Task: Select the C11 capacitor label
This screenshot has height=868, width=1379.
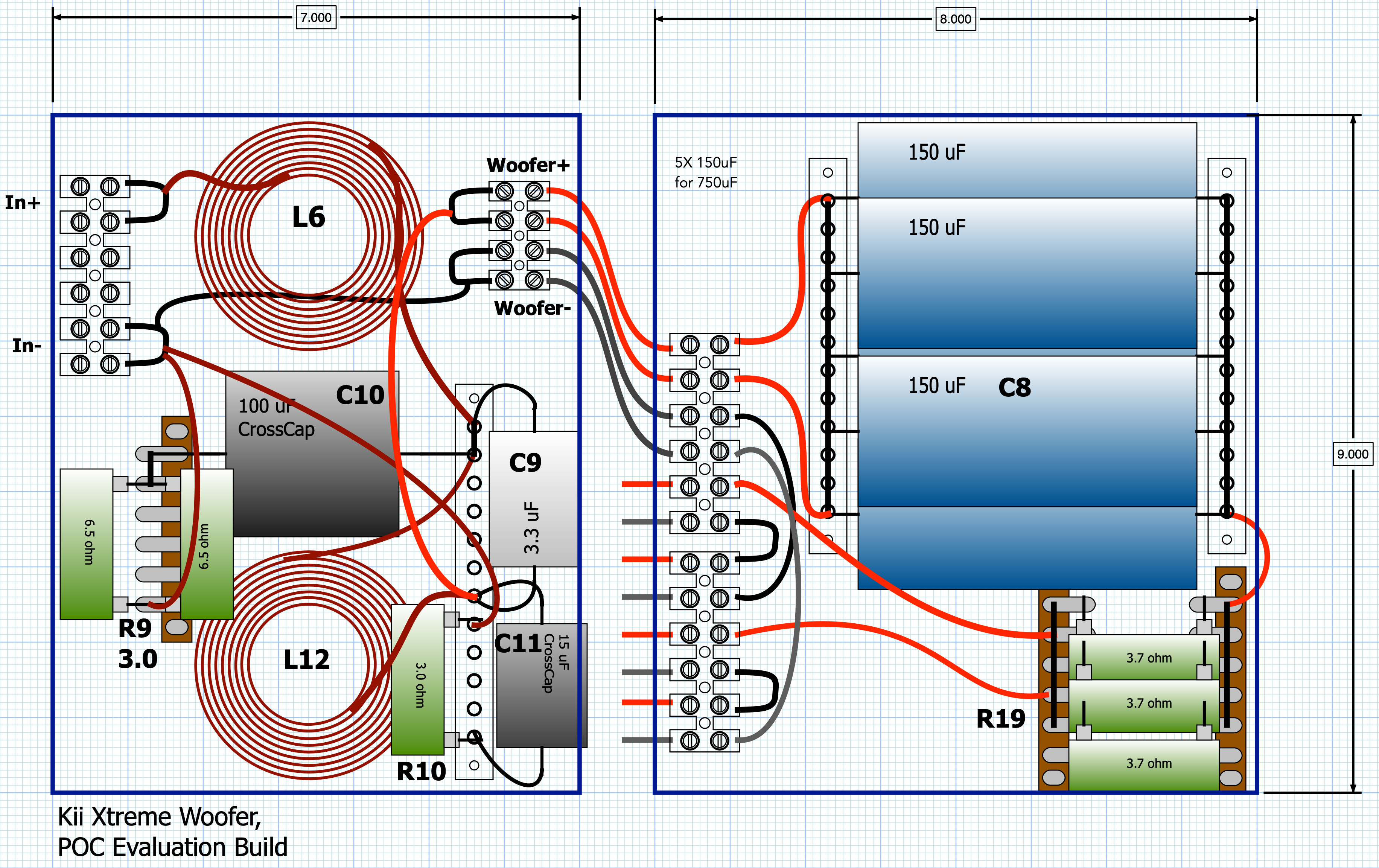Action: point(518,644)
